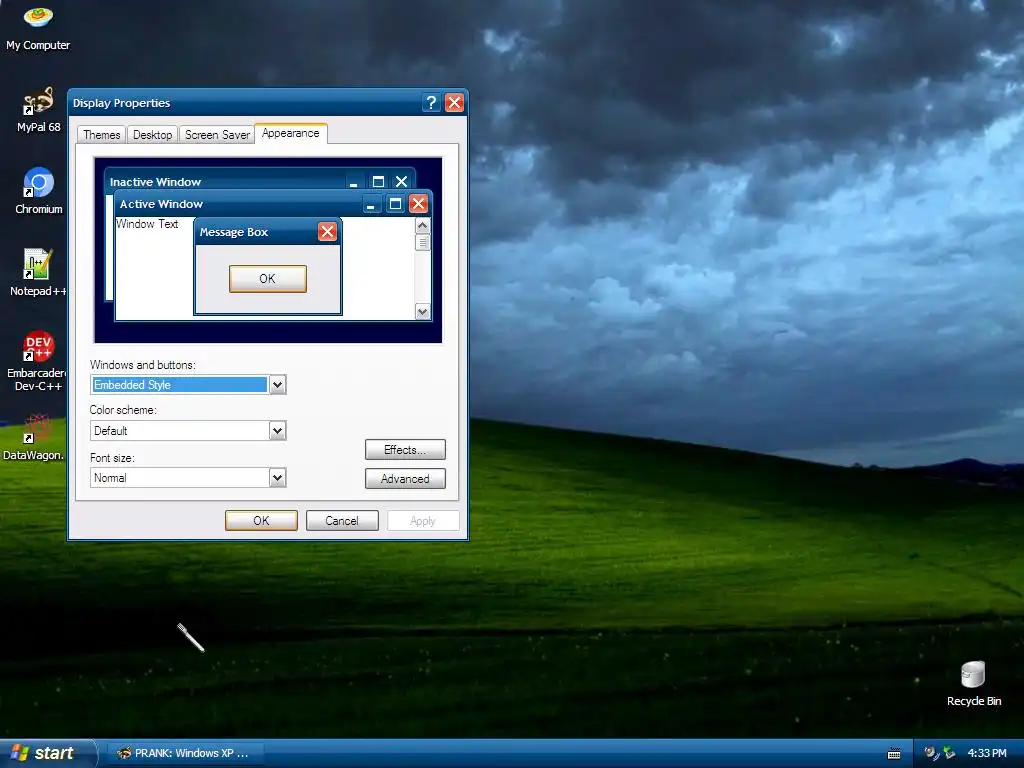Screen dimensions: 1024x768
Task: Open the Start menu
Action: tap(47, 753)
